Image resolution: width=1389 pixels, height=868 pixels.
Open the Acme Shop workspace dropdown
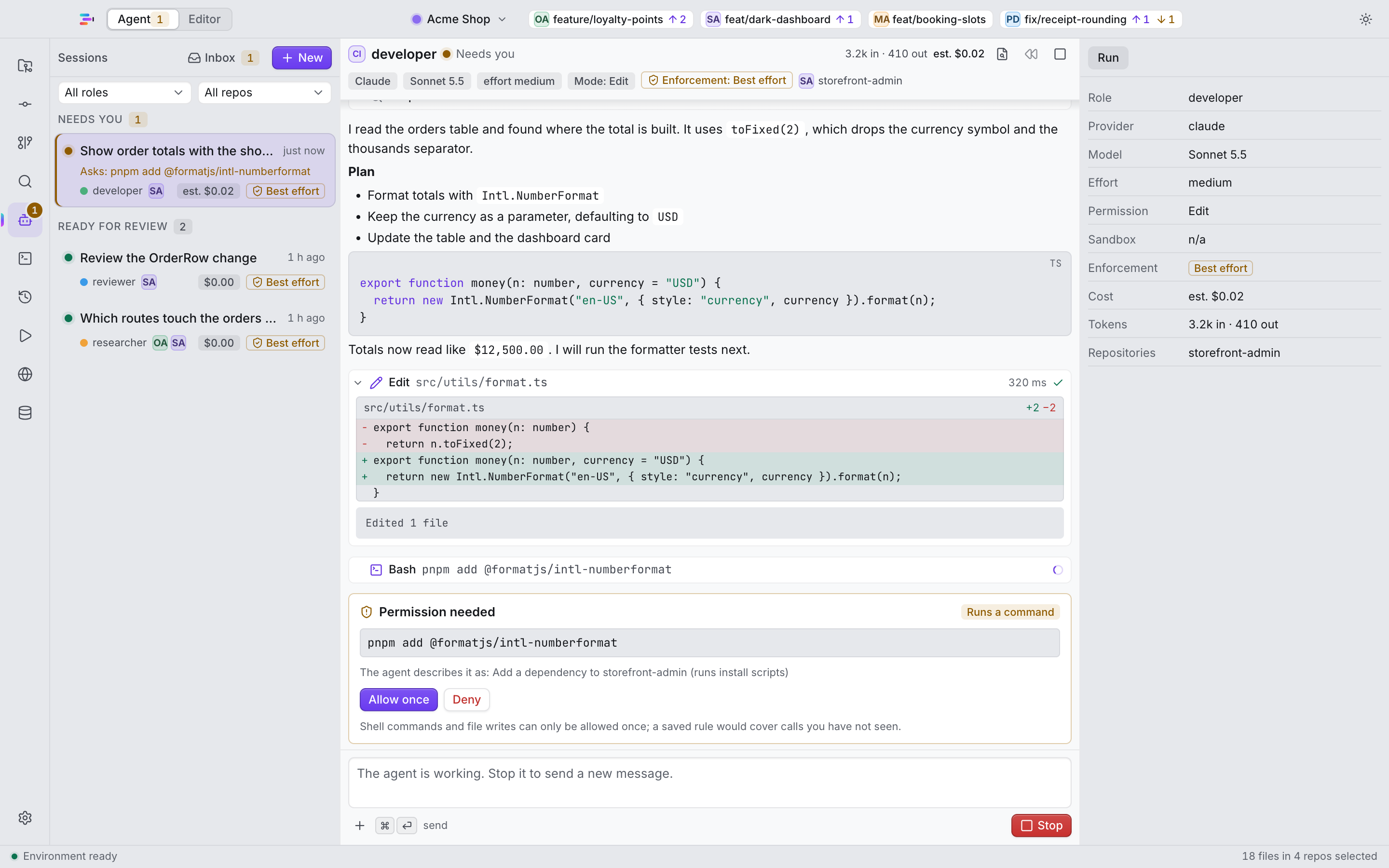coord(459,19)
